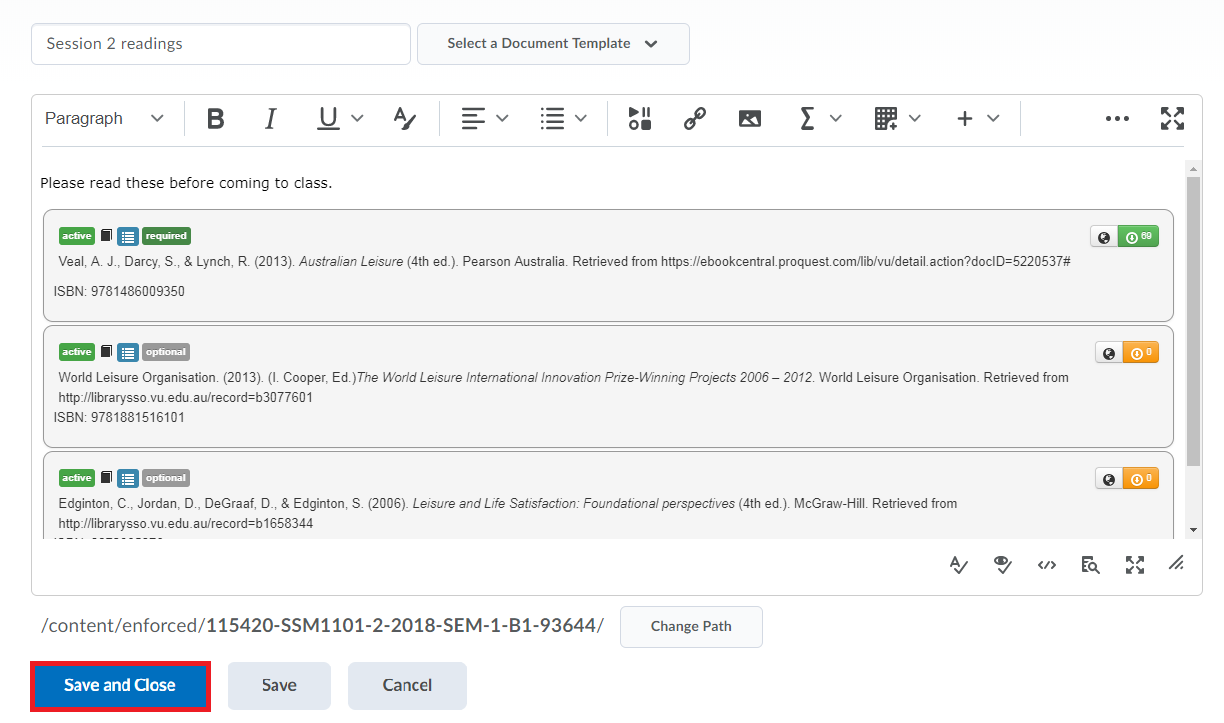The image size is (1224, 723).
Task: Click the equation sigma icon
Action: tap(807, 119)
